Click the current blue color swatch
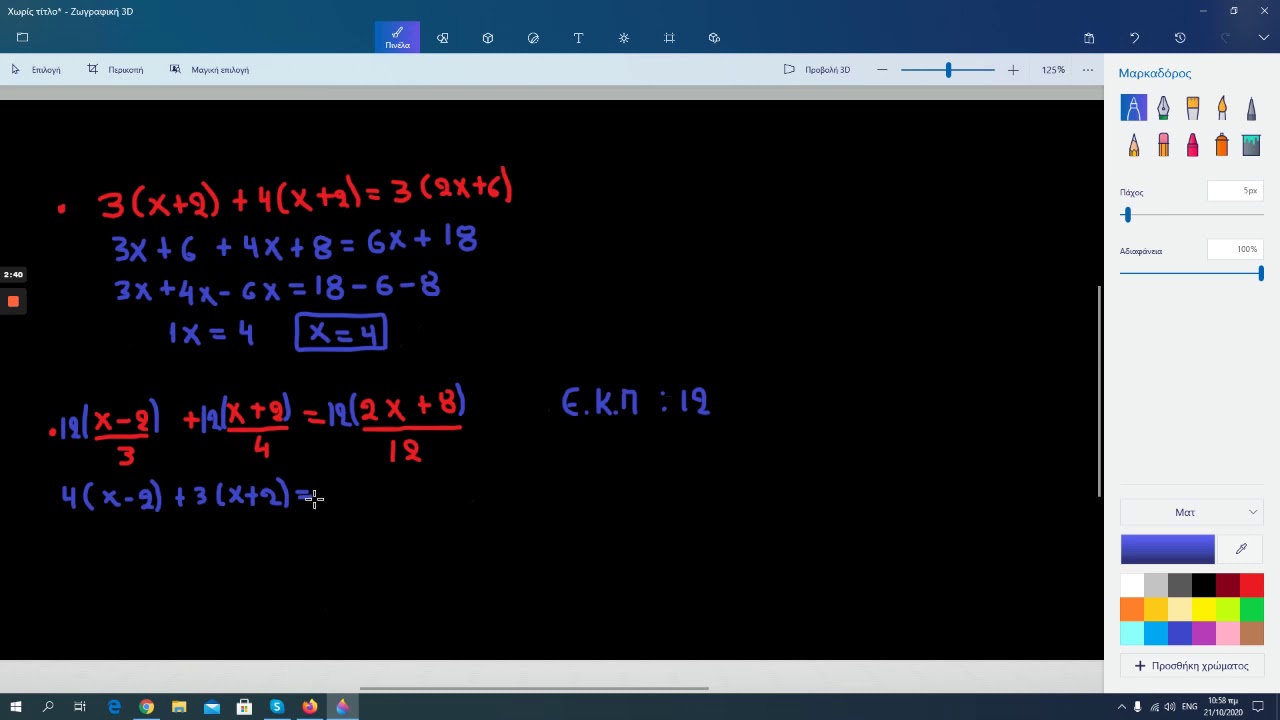Image resolution: width=1280 pixels, height=720 pixels. [1167, 549]
